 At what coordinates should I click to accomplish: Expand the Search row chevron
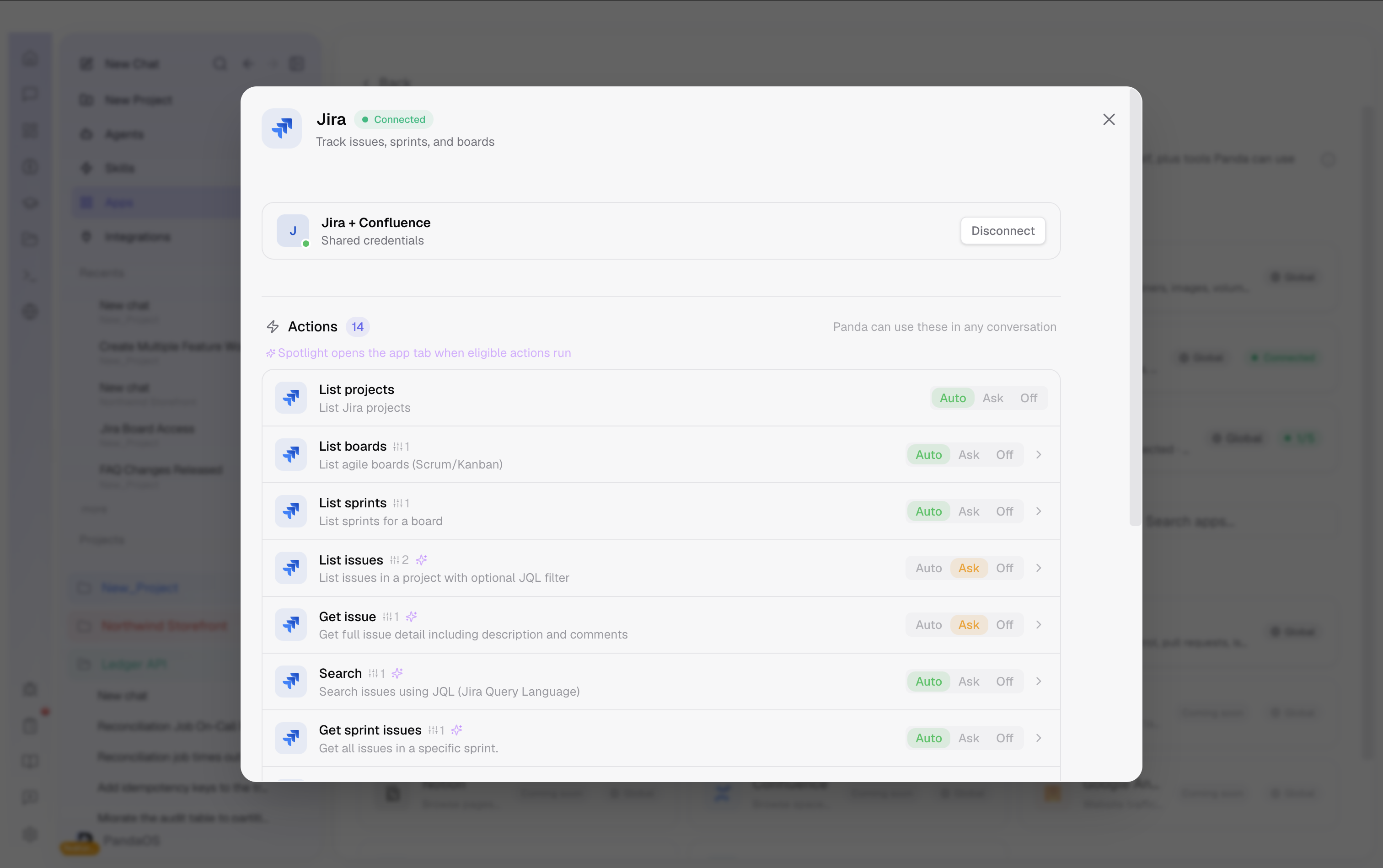pyautogui.click(x=1039, y=682)
